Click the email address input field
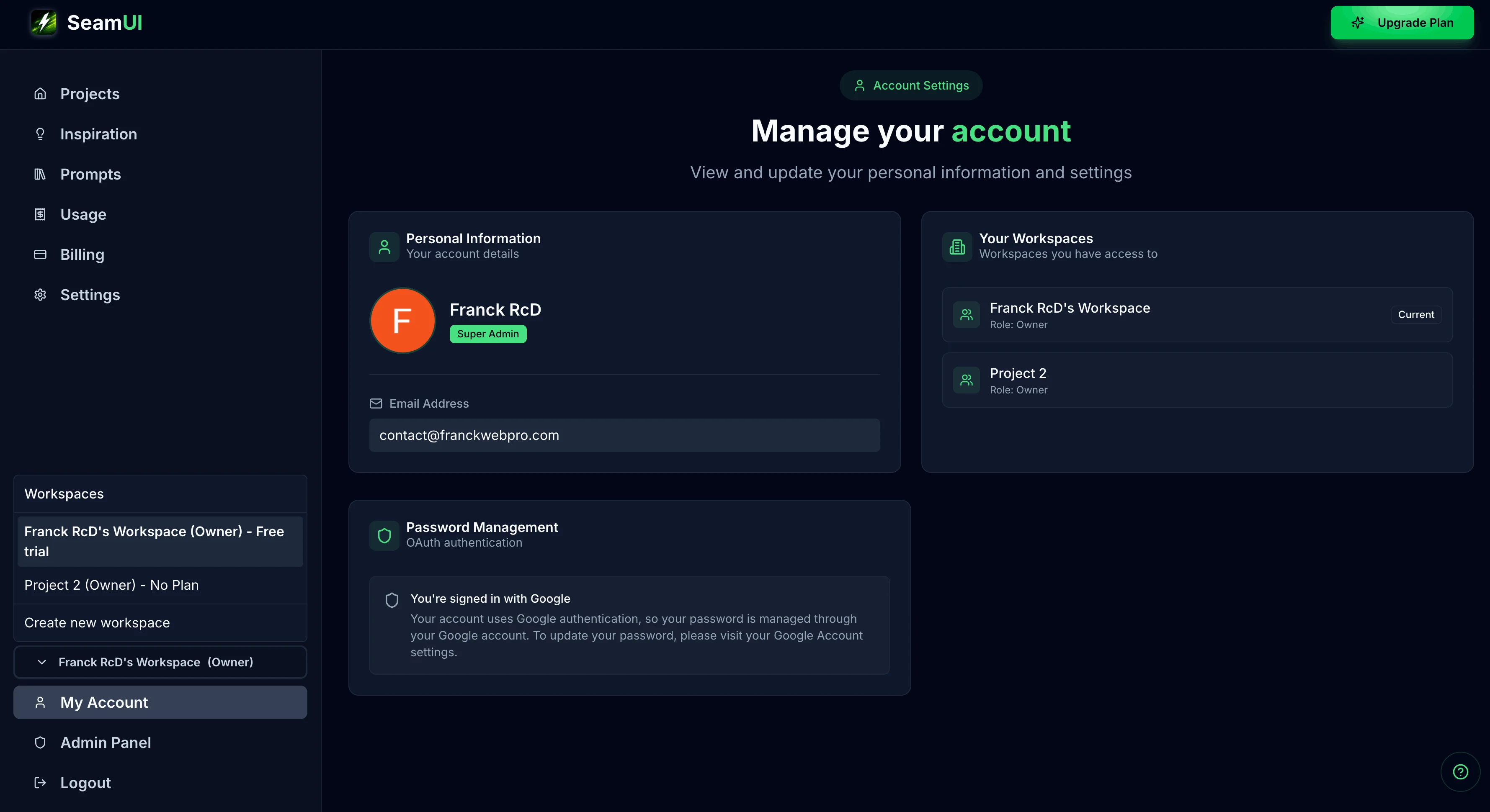Viewport: 1490px width, 812px height. pos(624,435)
